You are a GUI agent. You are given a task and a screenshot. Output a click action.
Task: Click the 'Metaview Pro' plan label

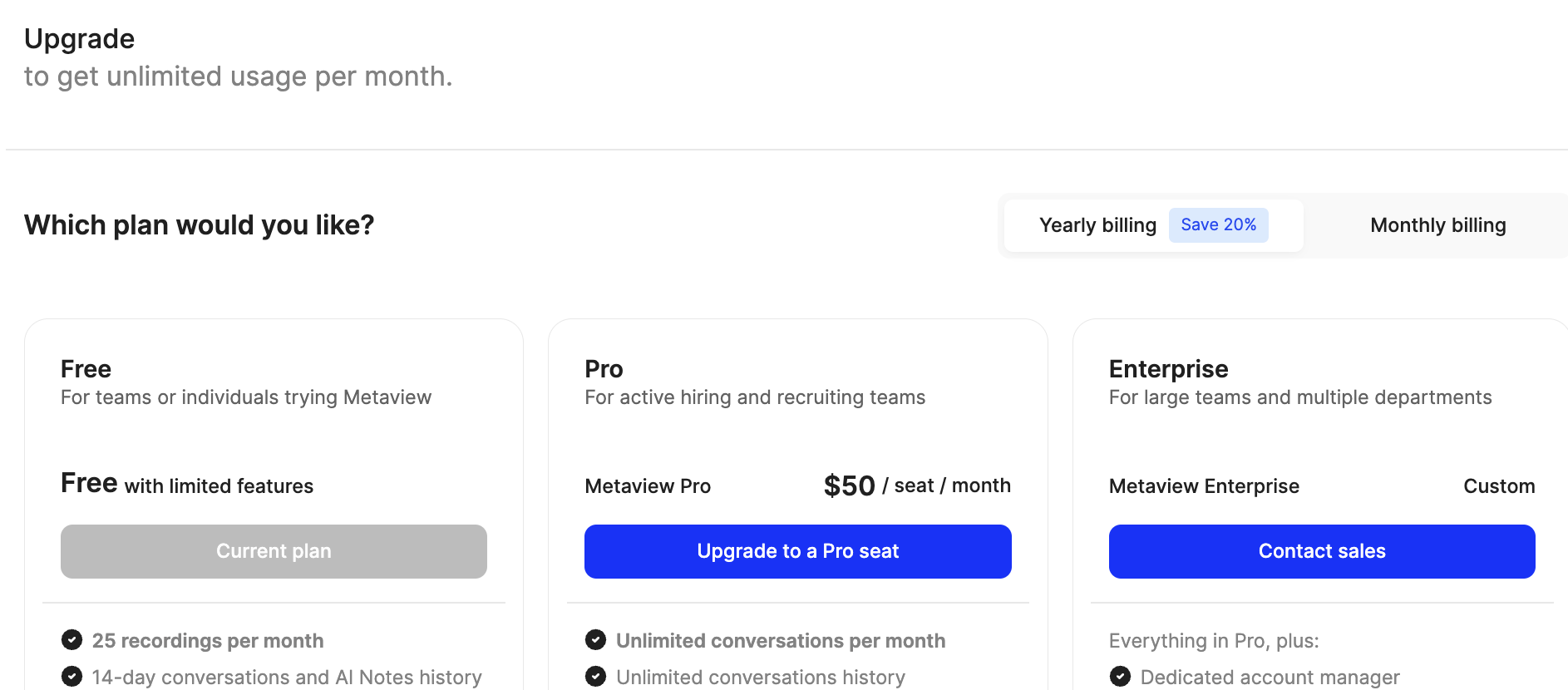(648, 485)
